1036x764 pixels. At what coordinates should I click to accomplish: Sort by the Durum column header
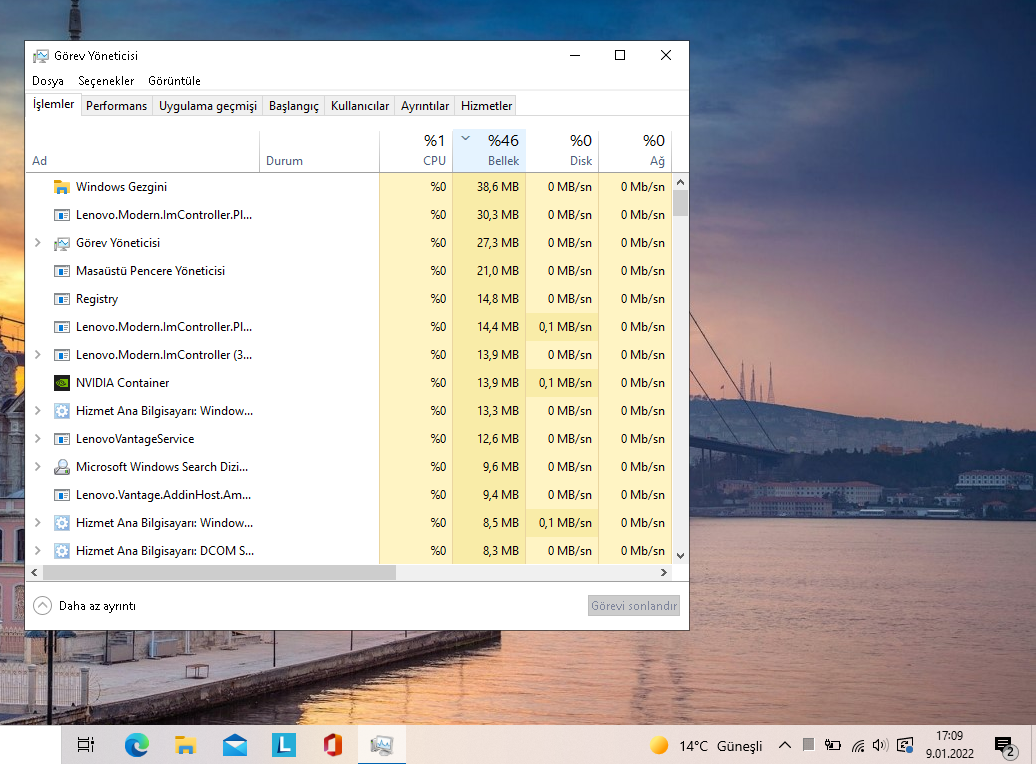[x=320, y=151]
